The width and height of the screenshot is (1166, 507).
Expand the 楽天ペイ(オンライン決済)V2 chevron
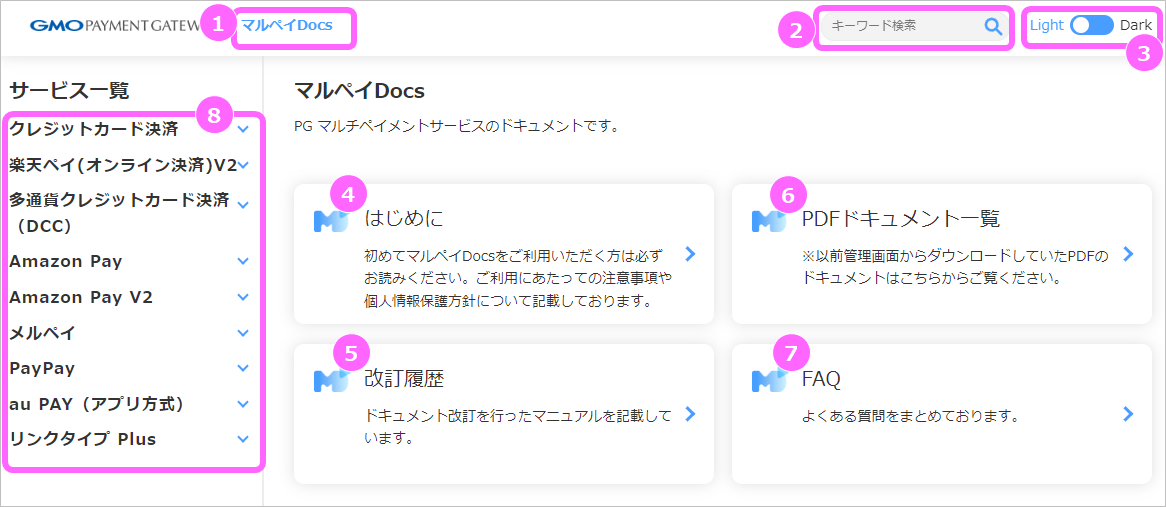tap(242, 165)
